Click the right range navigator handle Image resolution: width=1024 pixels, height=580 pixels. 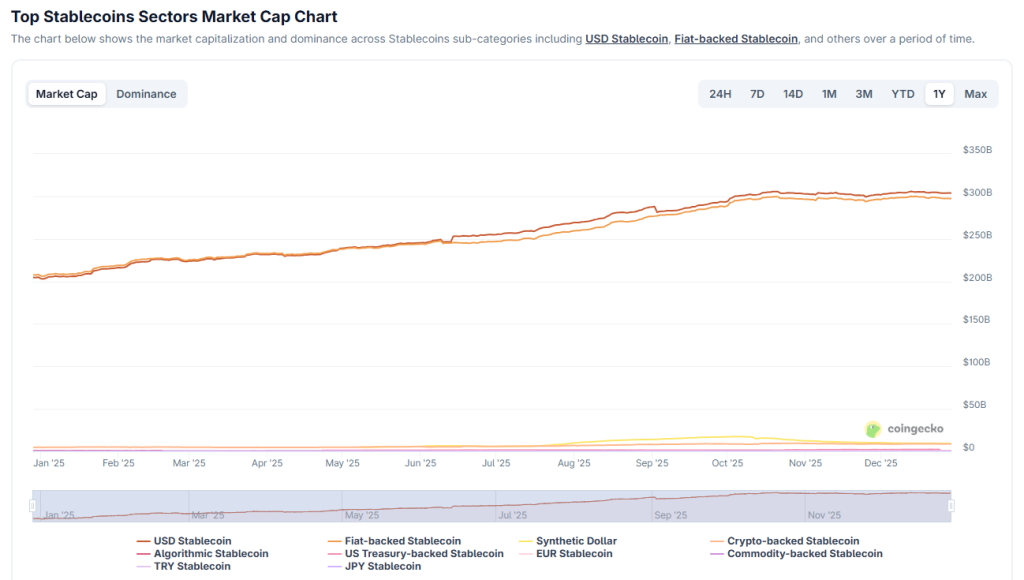pos(951,506)
